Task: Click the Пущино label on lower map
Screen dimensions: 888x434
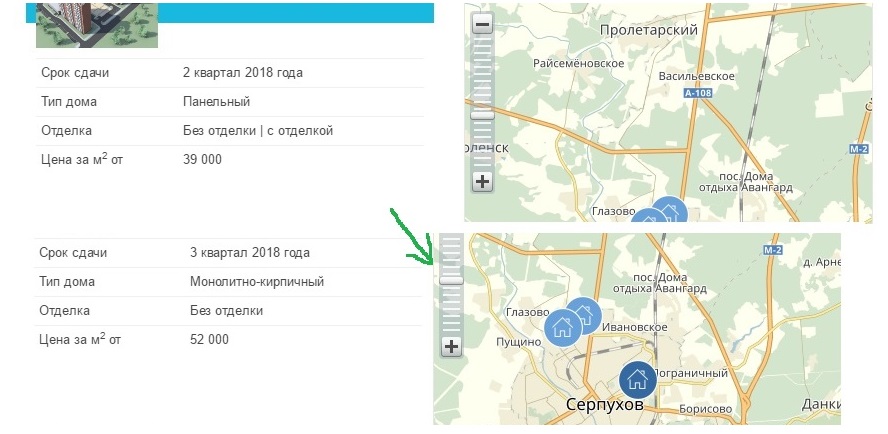Action: [519, 342]
